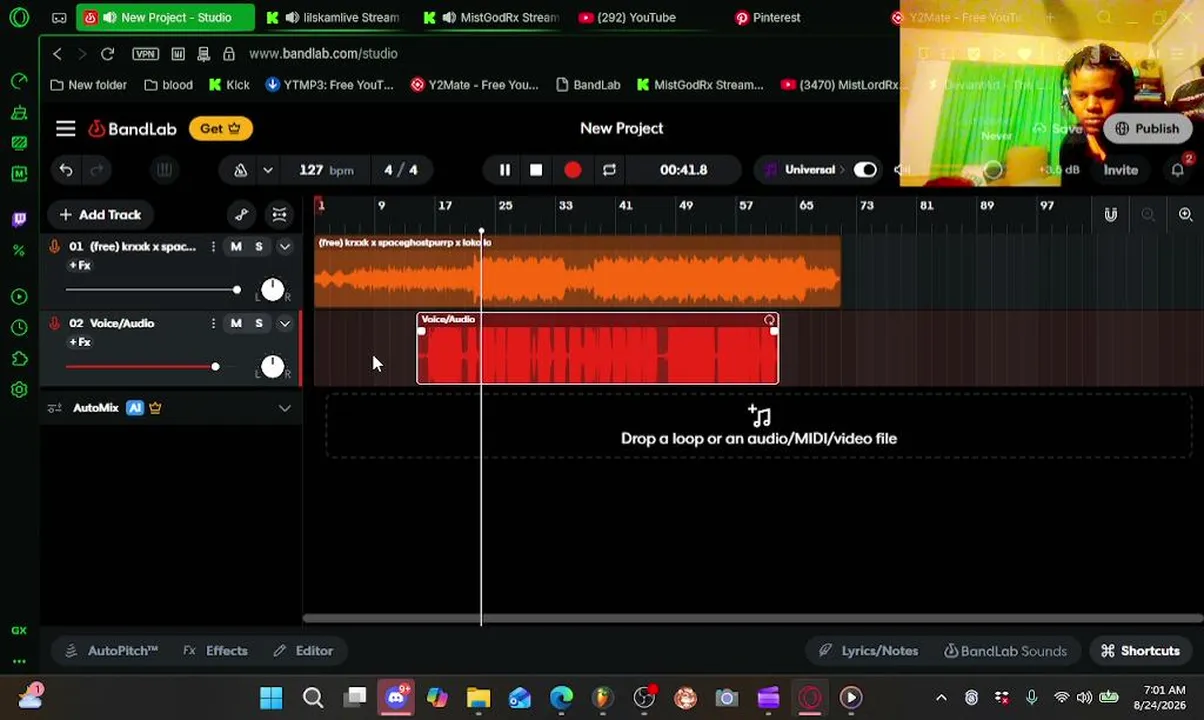The width and height of the screenshot is (1204, 720).
Task: Solo track 01
Action: pos(259,246)
